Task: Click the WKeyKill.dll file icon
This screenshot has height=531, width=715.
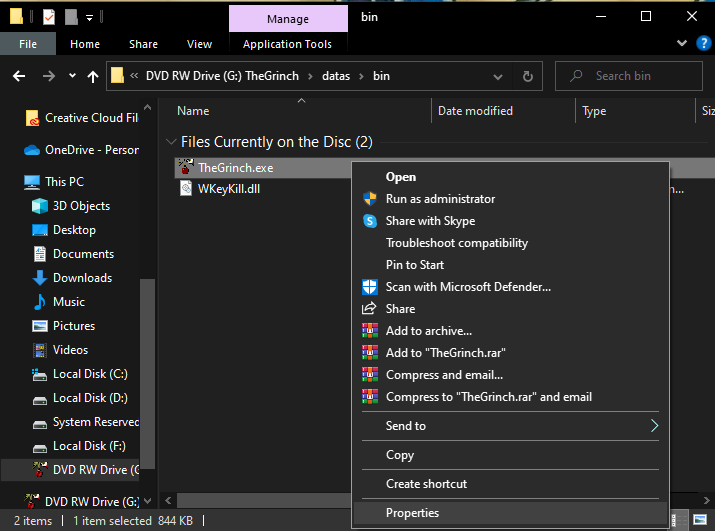Action: click(x=186, y=188)
